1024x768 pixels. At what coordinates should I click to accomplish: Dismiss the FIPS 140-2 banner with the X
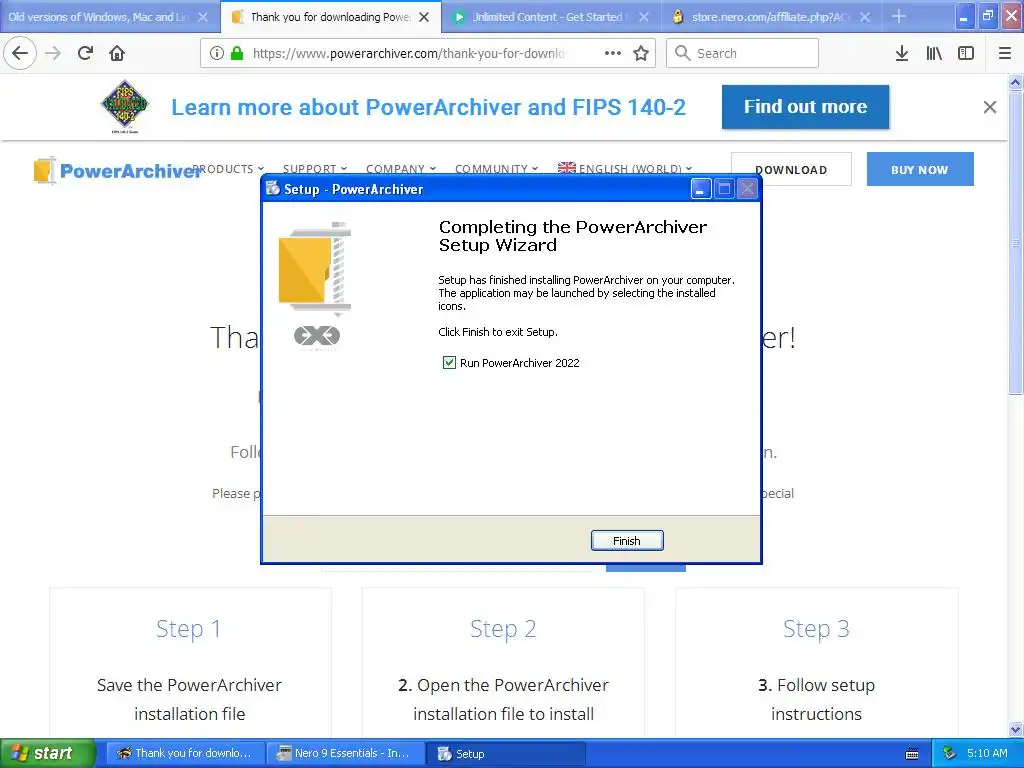tap(990, 107)
